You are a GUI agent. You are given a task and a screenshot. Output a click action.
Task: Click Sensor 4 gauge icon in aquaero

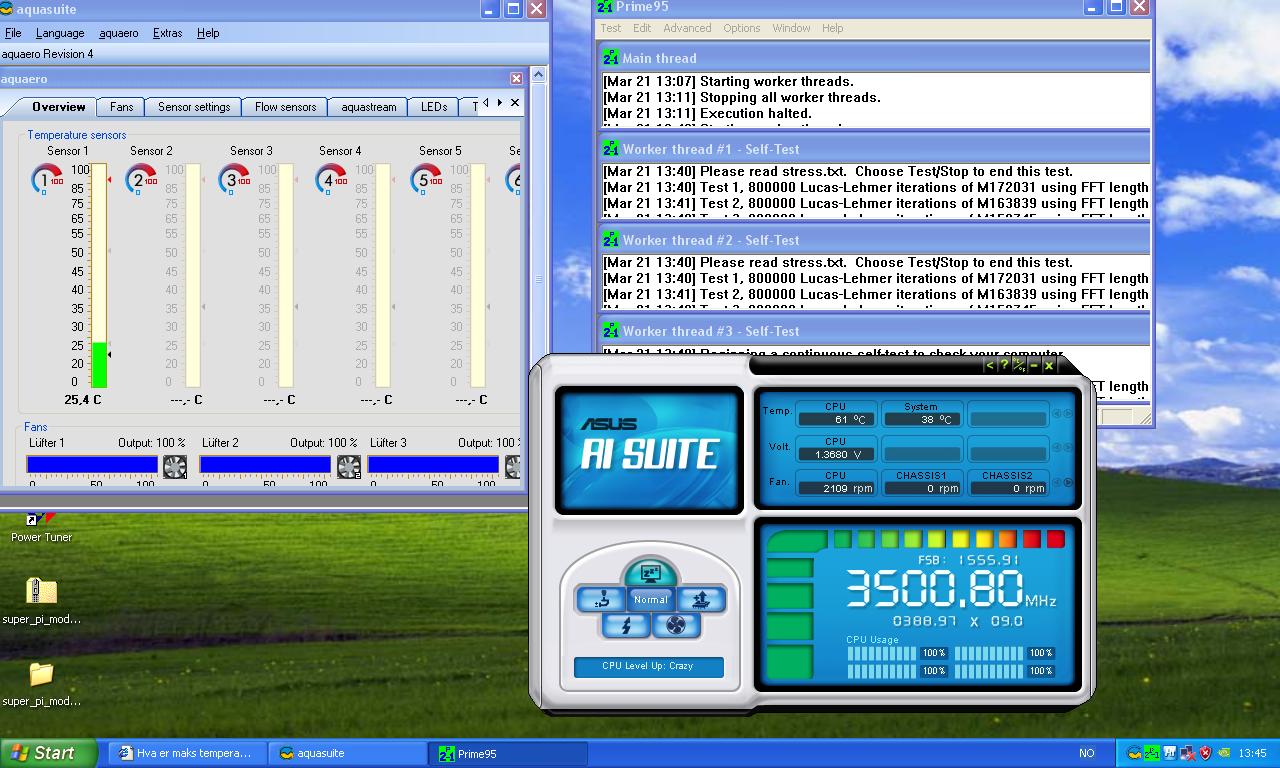(330, 179)
